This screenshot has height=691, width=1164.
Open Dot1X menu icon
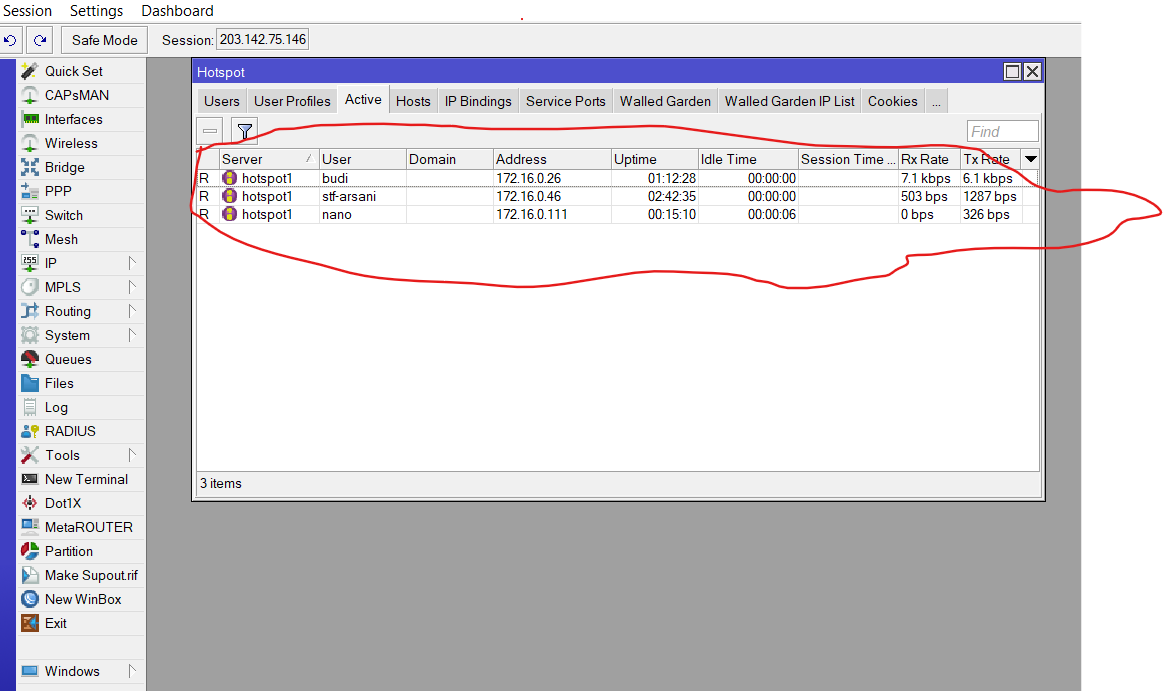[30, 503]
